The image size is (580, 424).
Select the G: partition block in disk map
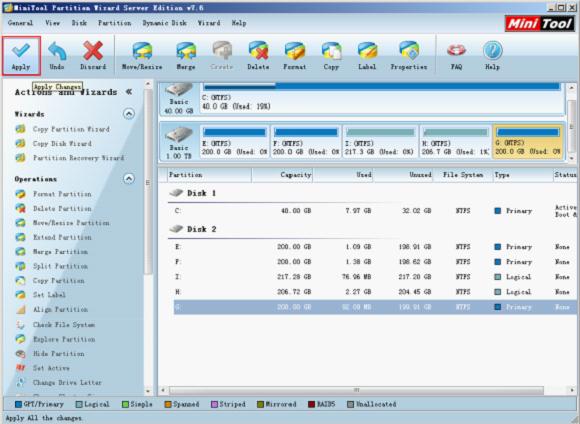point(528,142)
